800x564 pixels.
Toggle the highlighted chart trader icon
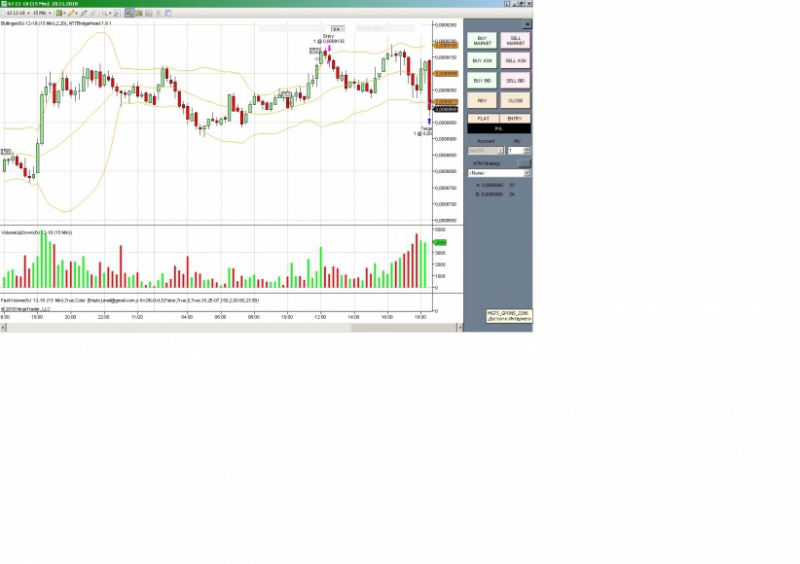[x=129, y=13]
